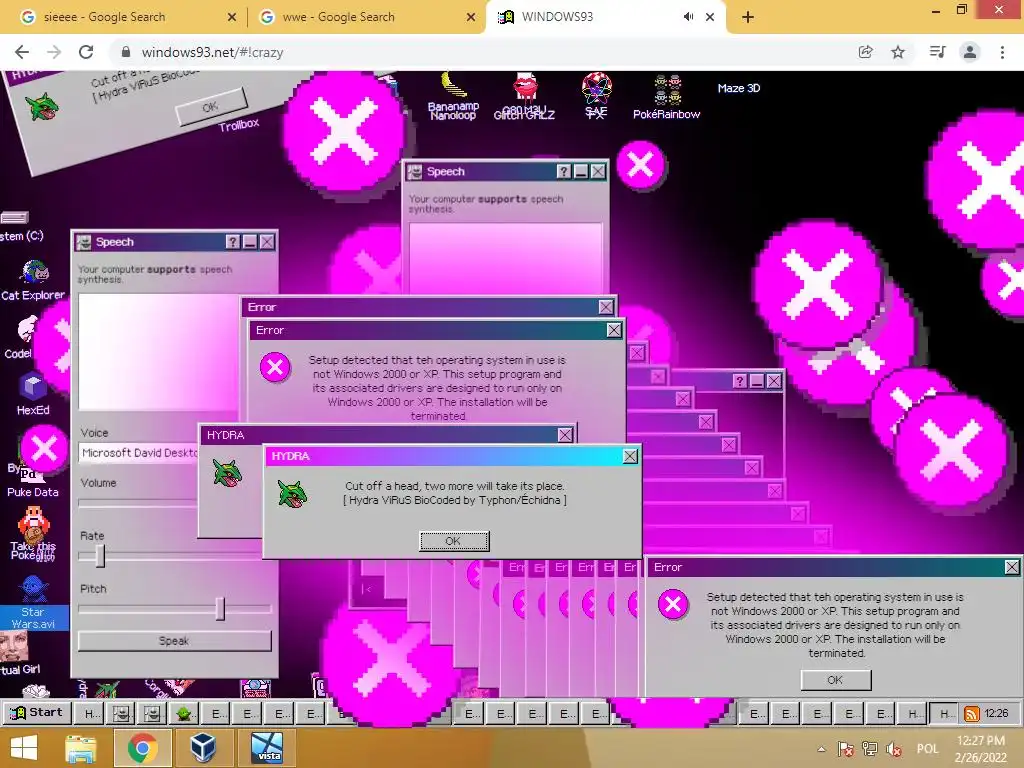Close the front HYDRA dialog

point(630,456)
